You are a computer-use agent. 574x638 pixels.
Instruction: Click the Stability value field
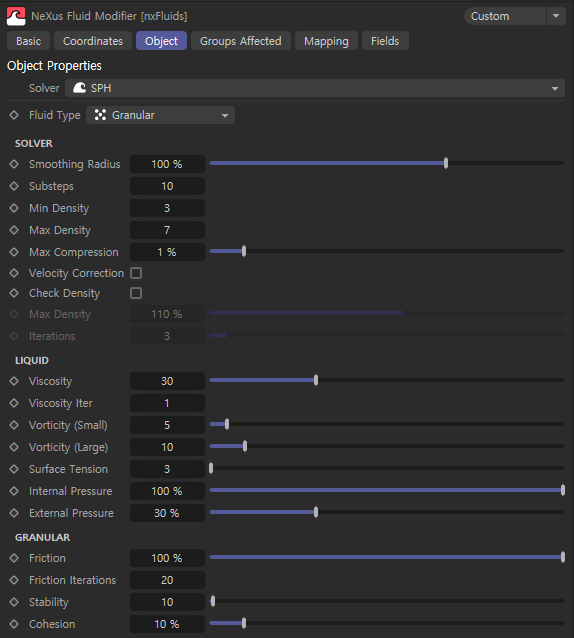pyautogui.click(x=167, y=602)
